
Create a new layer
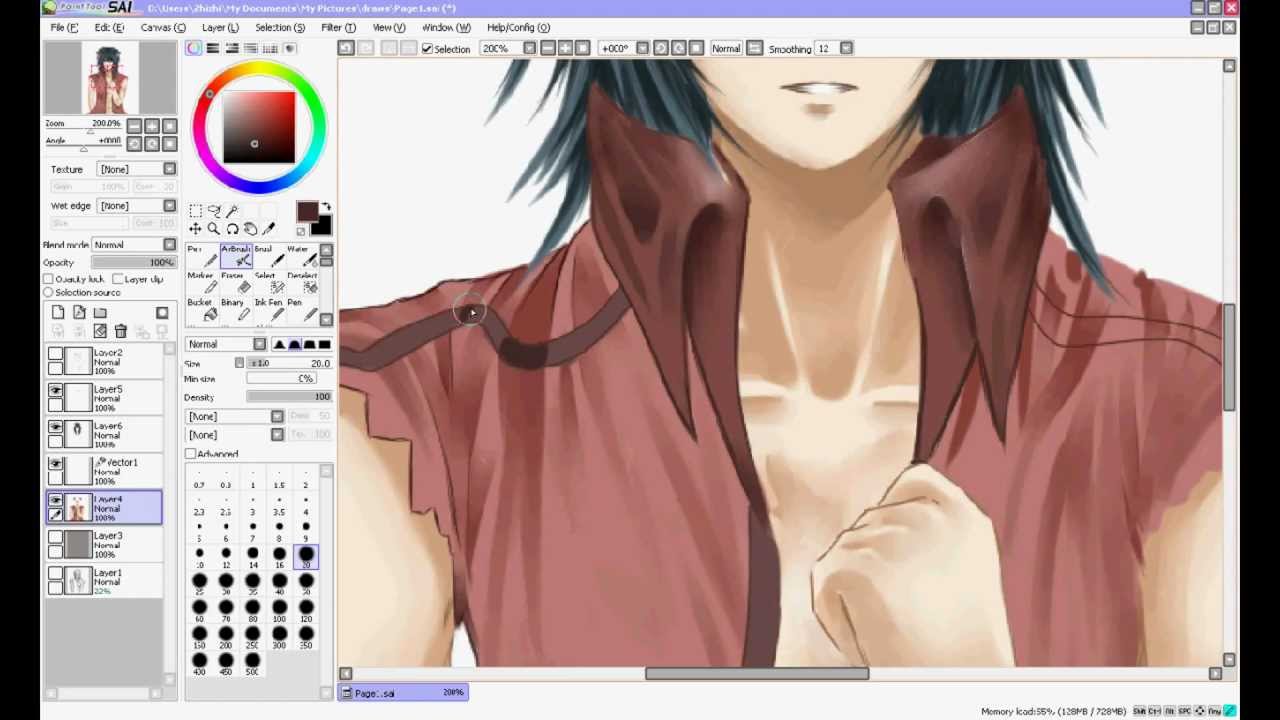click(x=58, y=313)
